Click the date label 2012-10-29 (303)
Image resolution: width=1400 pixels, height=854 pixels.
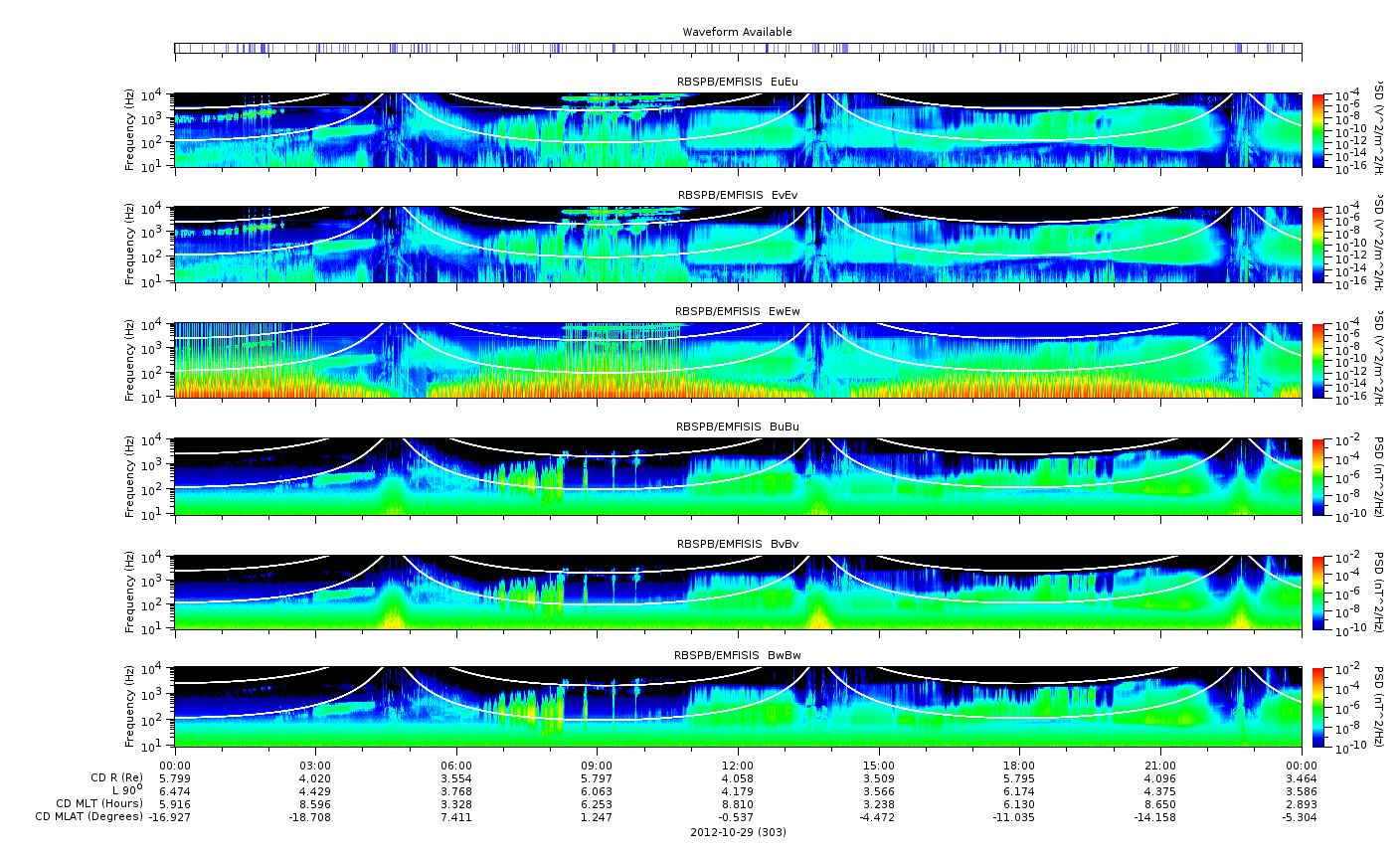(x=738, y=832)
